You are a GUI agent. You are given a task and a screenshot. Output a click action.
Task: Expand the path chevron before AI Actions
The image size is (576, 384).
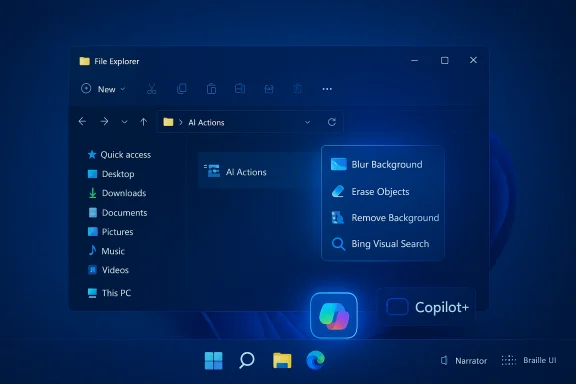pos(180,122)
